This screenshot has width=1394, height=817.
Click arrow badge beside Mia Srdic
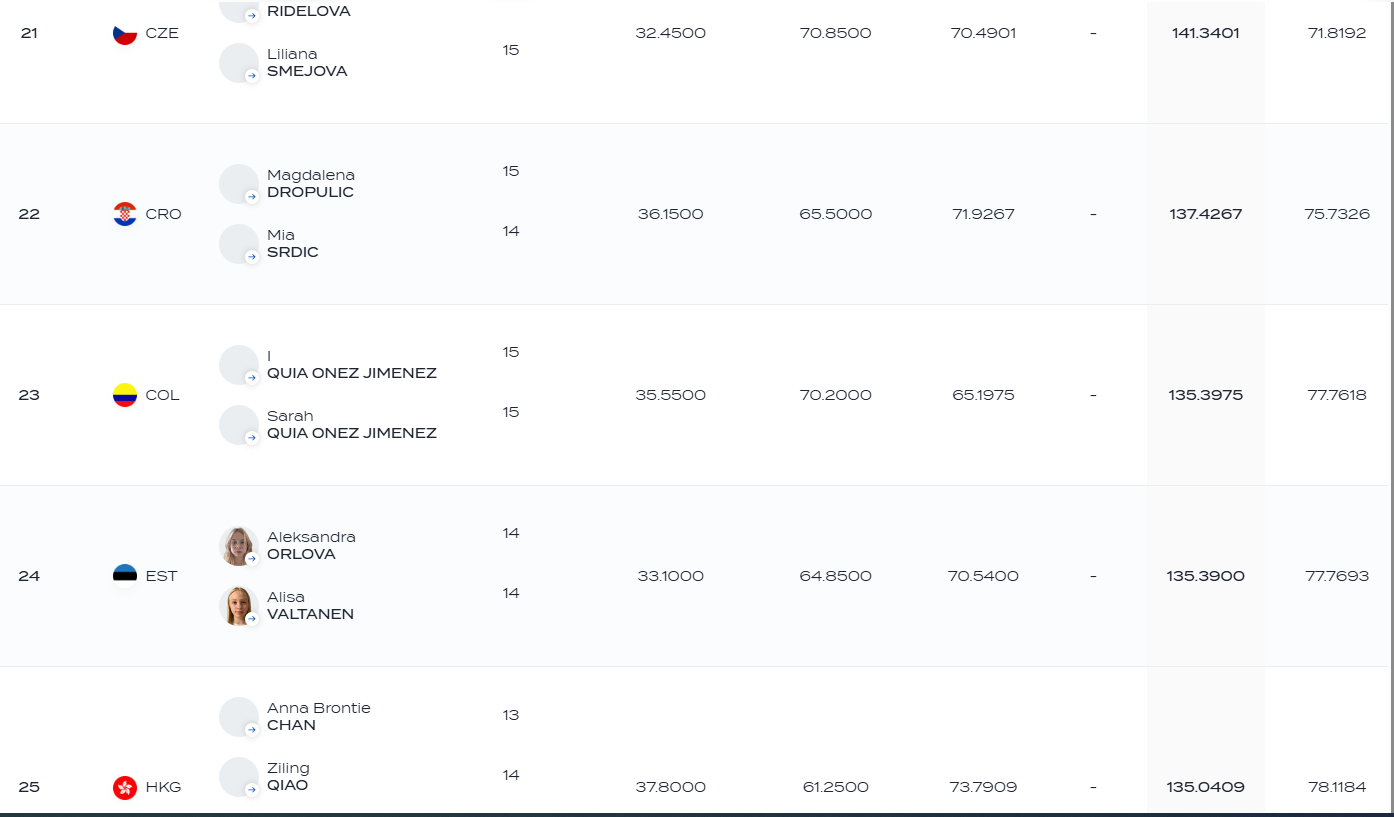point(252,257)
